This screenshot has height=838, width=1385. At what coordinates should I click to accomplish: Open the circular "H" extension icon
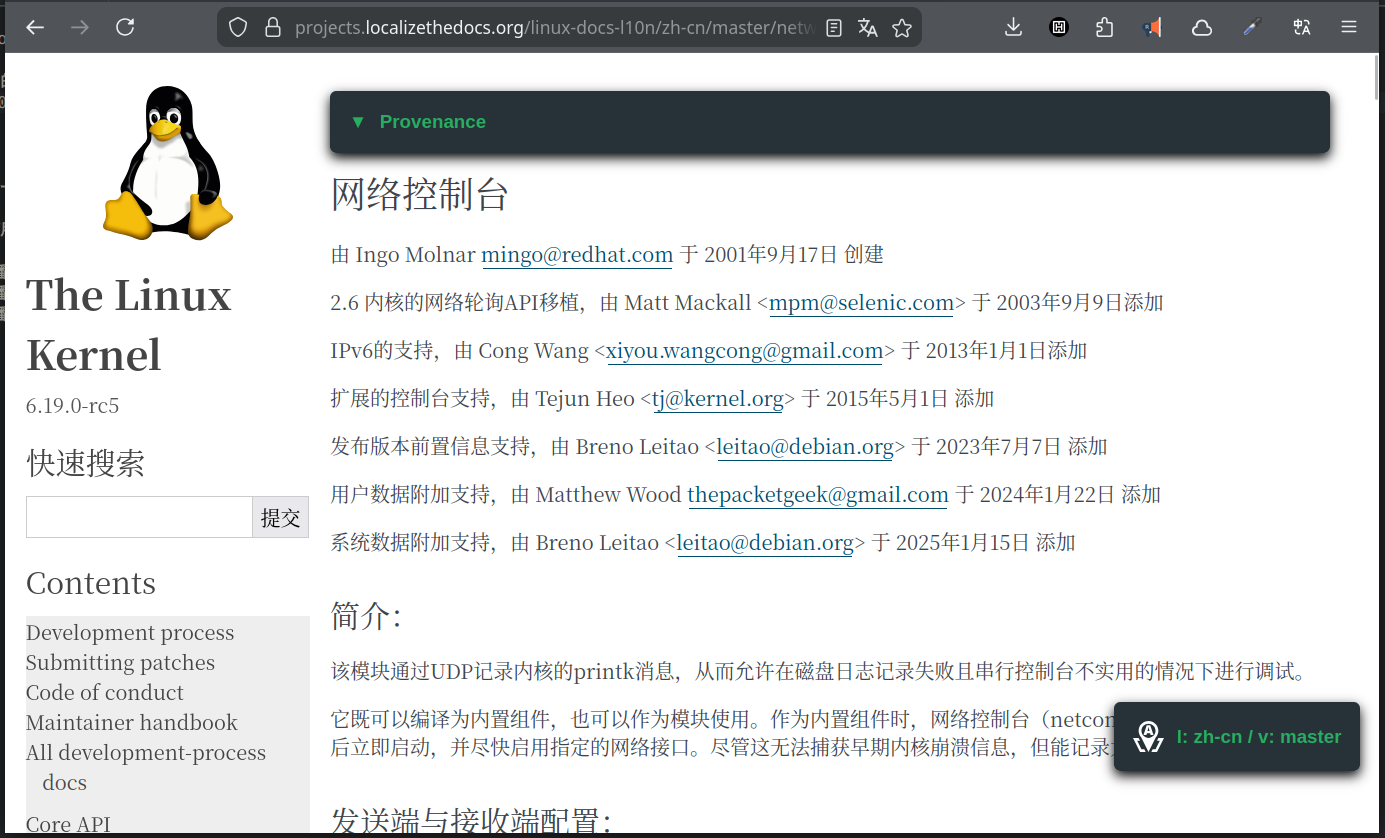tap(1058, 27)
